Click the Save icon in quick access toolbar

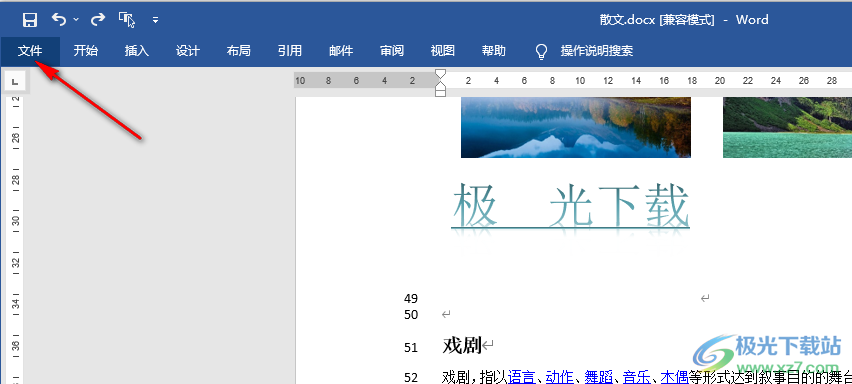(29, 20)
